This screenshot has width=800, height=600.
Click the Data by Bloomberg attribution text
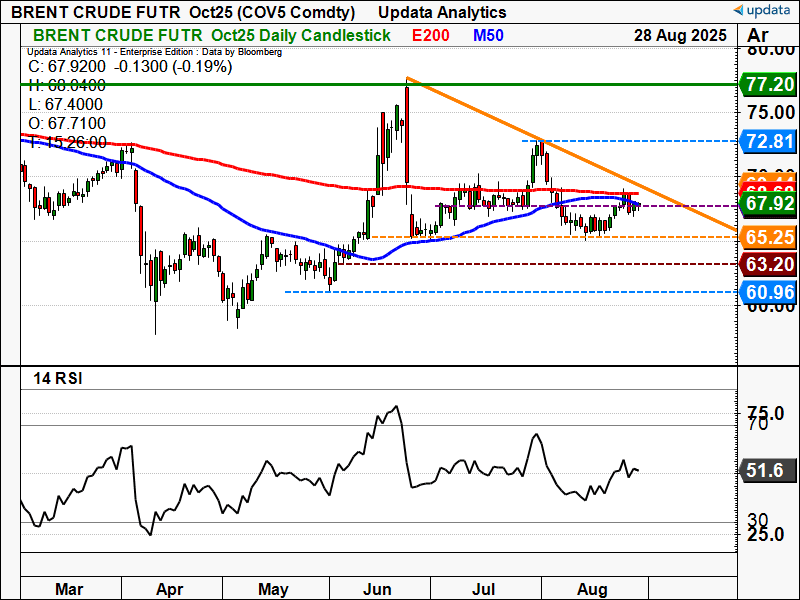[242, 52]
